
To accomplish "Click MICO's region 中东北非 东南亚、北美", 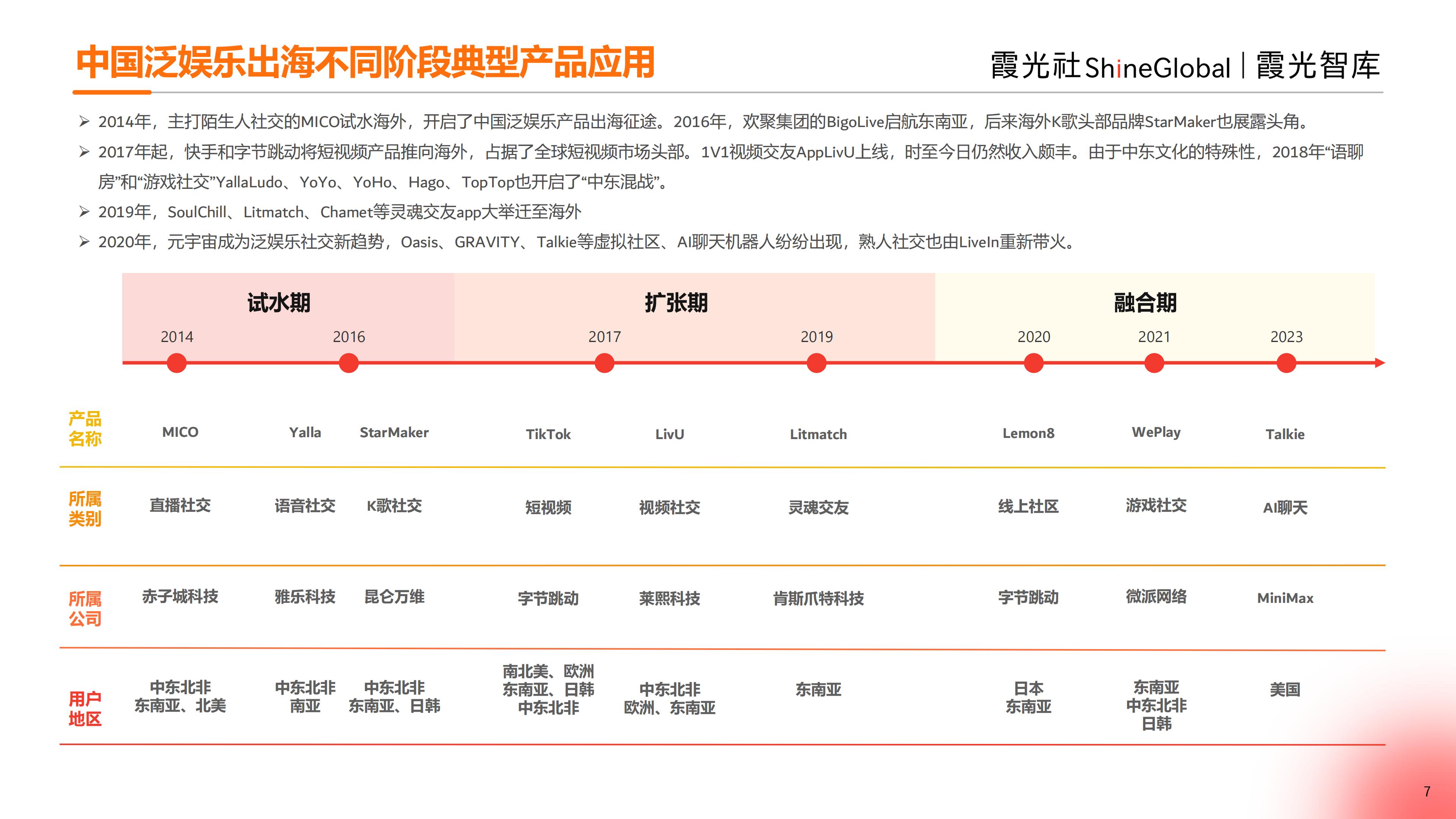I will tap(180, 697).
